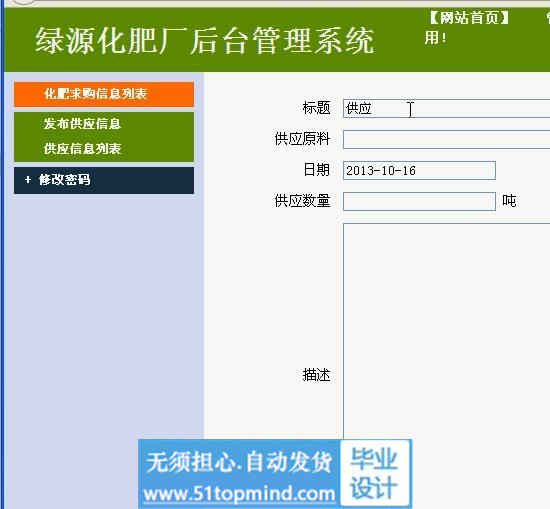Open 供应信息列表 in the sidebar
The image size is (550, 509).
tap(82, 148)
